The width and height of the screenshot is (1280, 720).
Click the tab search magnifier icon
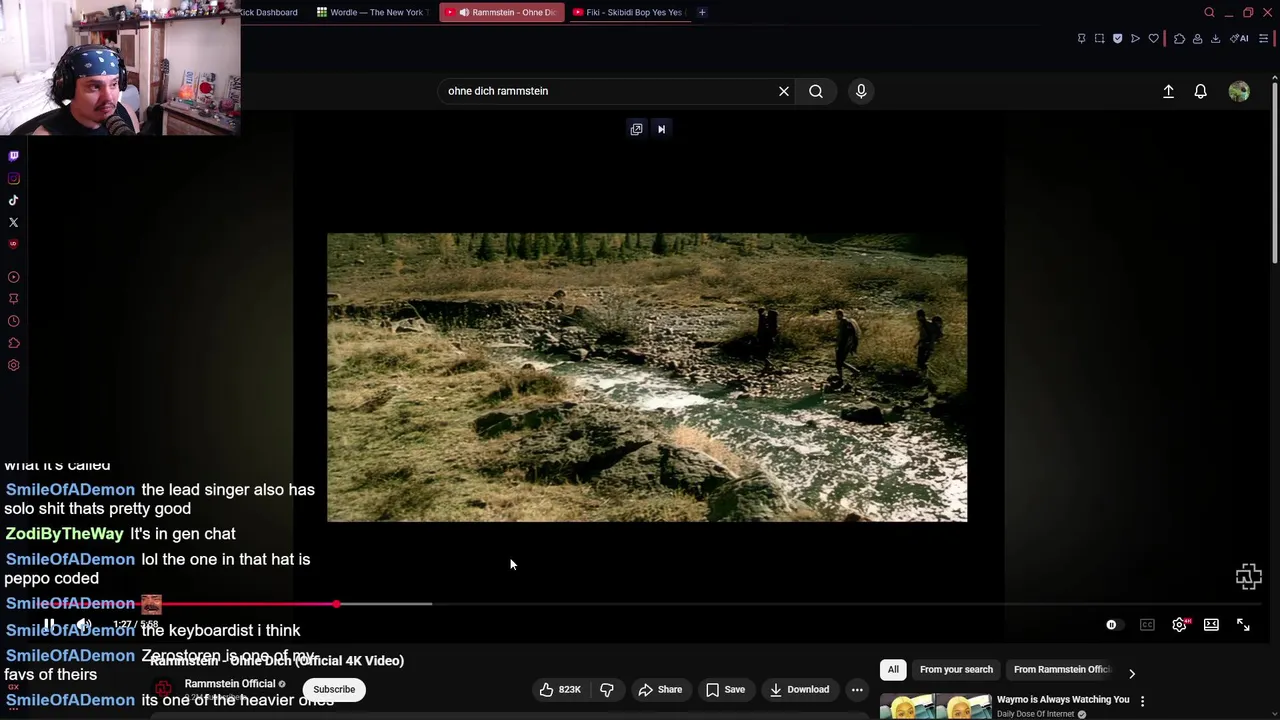[x=1209, y=12]
